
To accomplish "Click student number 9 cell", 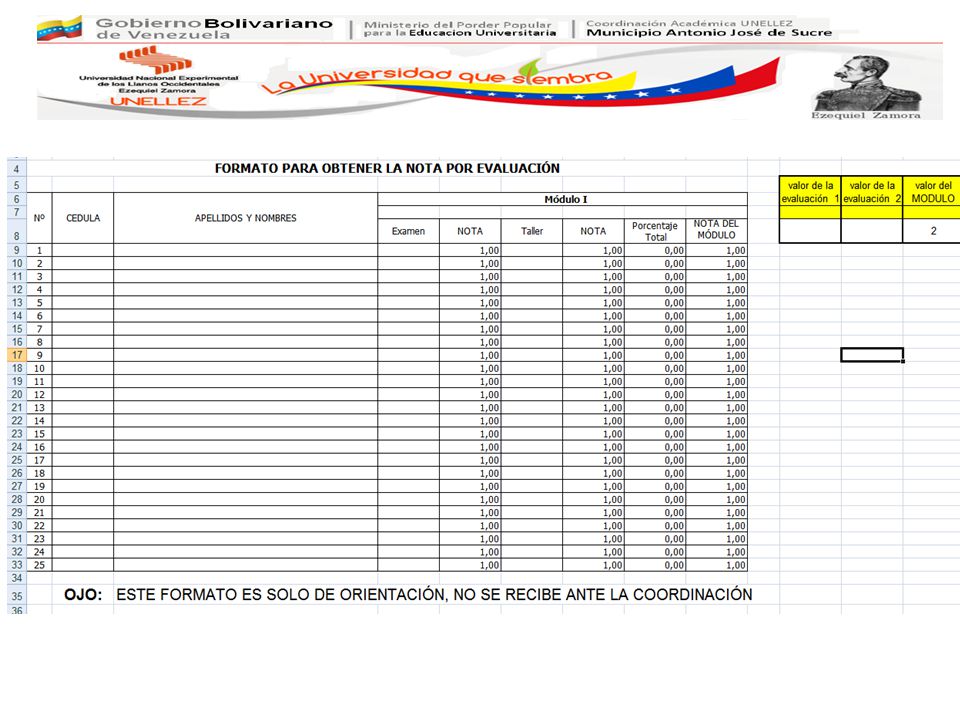I will pyautogui.click(x=39, y=355).
